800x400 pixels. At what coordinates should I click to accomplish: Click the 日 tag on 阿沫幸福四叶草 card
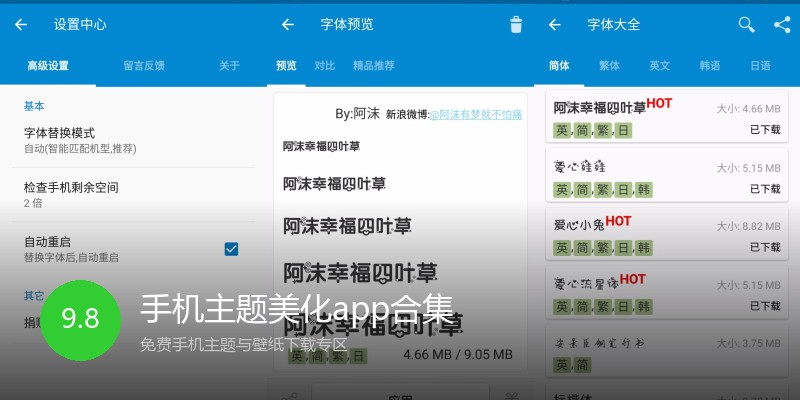coord(623,131)
